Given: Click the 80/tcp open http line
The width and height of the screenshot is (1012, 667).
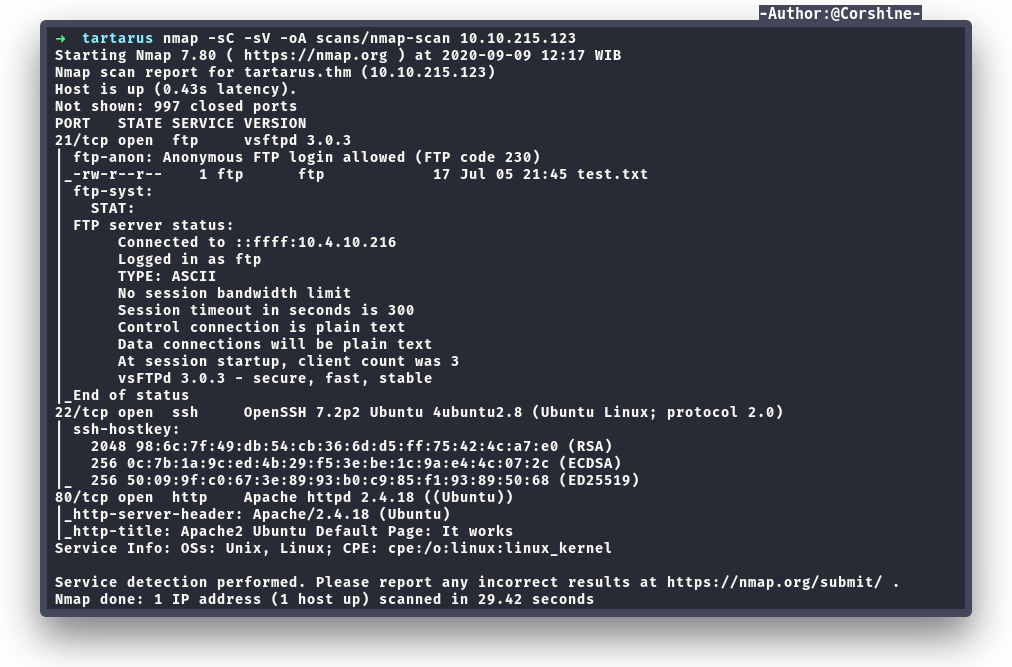Looking at the screenshot, I should coord(284,497).
